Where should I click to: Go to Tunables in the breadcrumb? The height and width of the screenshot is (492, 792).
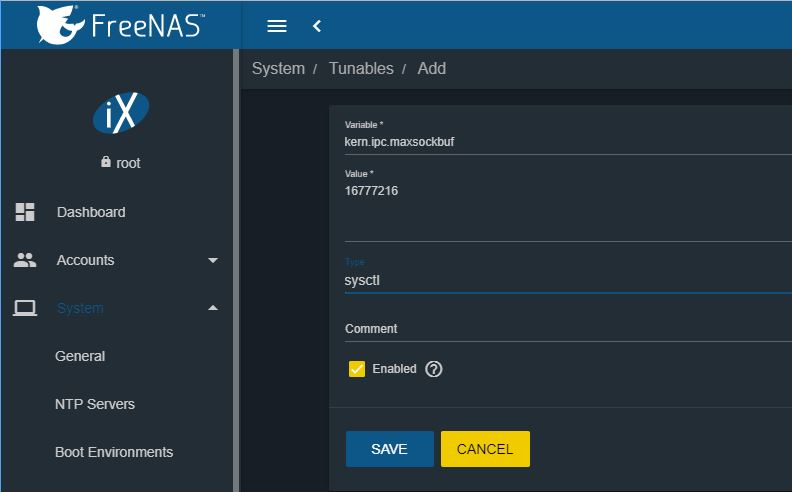pos(360,69)
